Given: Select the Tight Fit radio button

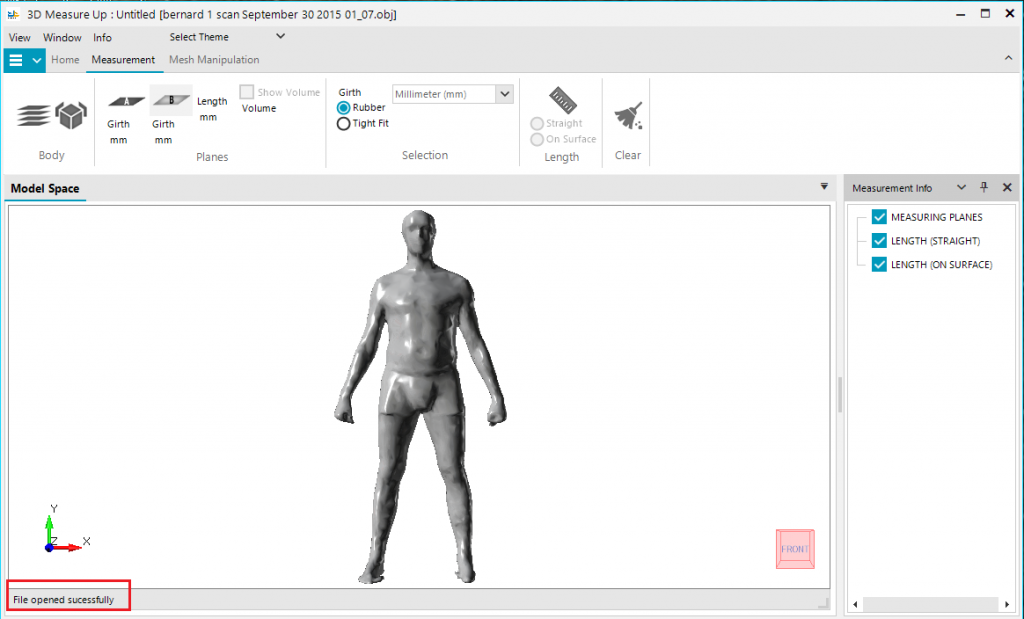Looking at the screenshot, I should (344, 124).
